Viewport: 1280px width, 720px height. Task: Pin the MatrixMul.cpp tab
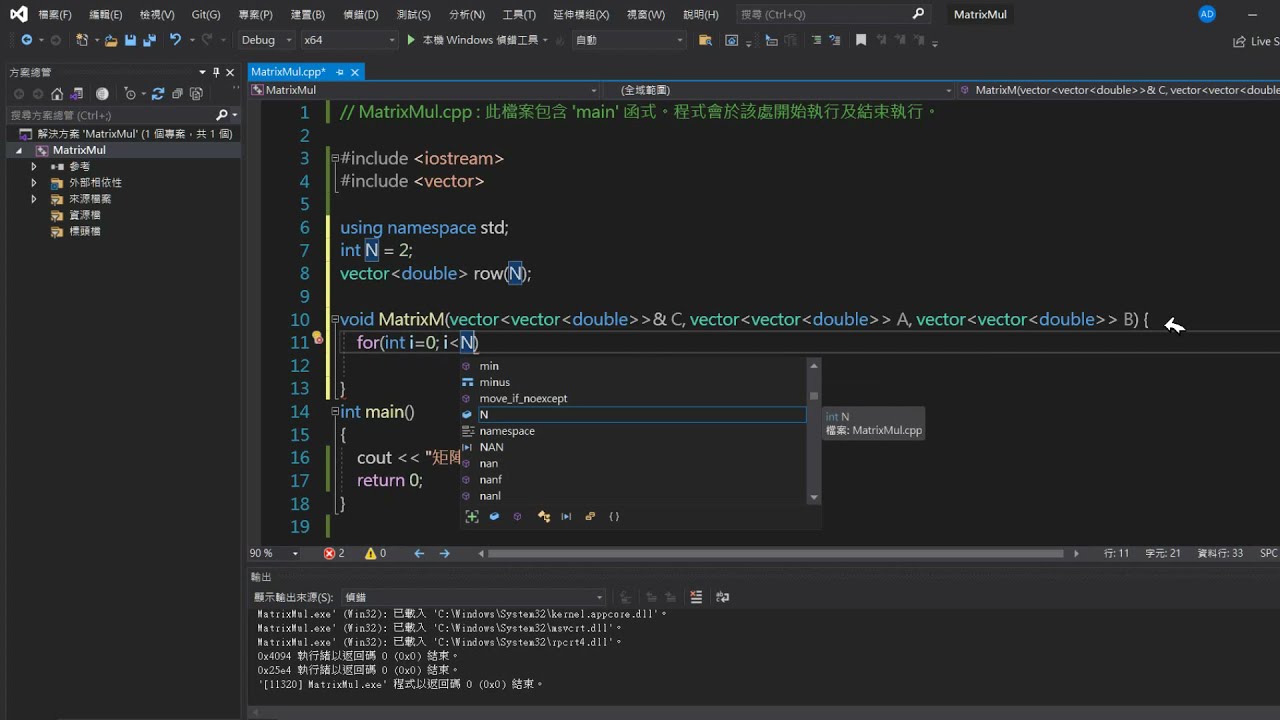340,72
